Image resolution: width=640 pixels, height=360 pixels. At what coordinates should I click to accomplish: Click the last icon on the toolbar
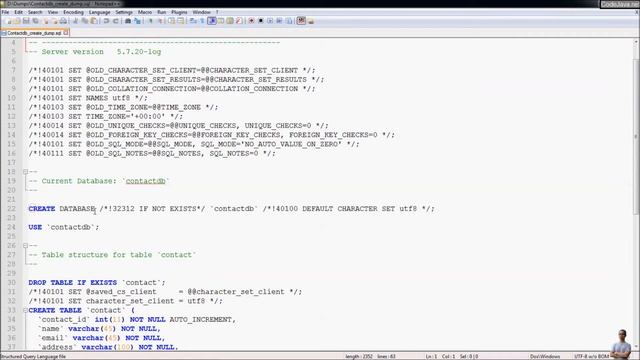coord(311,21)
